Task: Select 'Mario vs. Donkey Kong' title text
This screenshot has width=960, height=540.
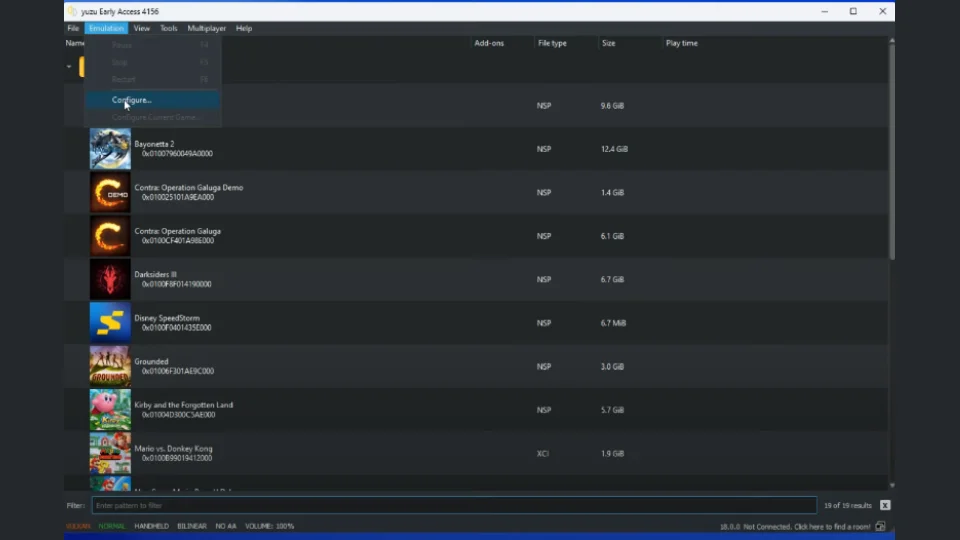Action: (x=173, y=448)
